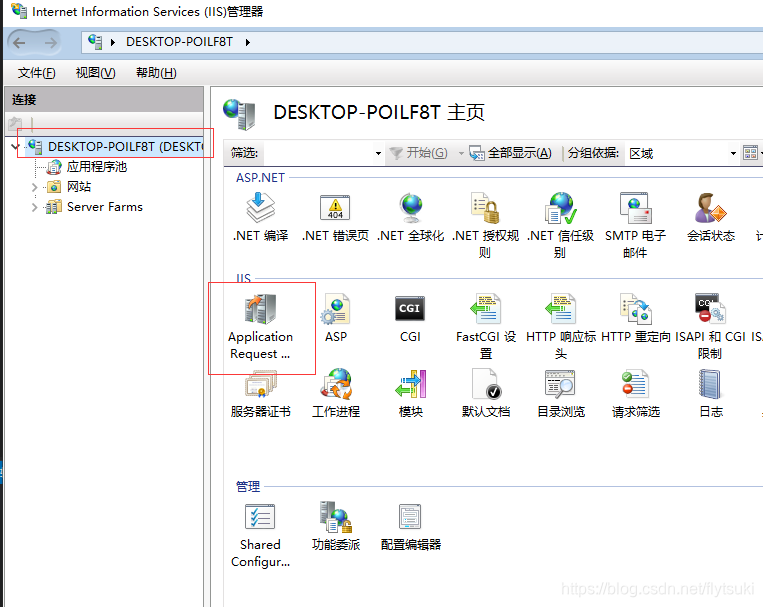
Task: Open Shared Configuration feature
Action: [260, 535]
